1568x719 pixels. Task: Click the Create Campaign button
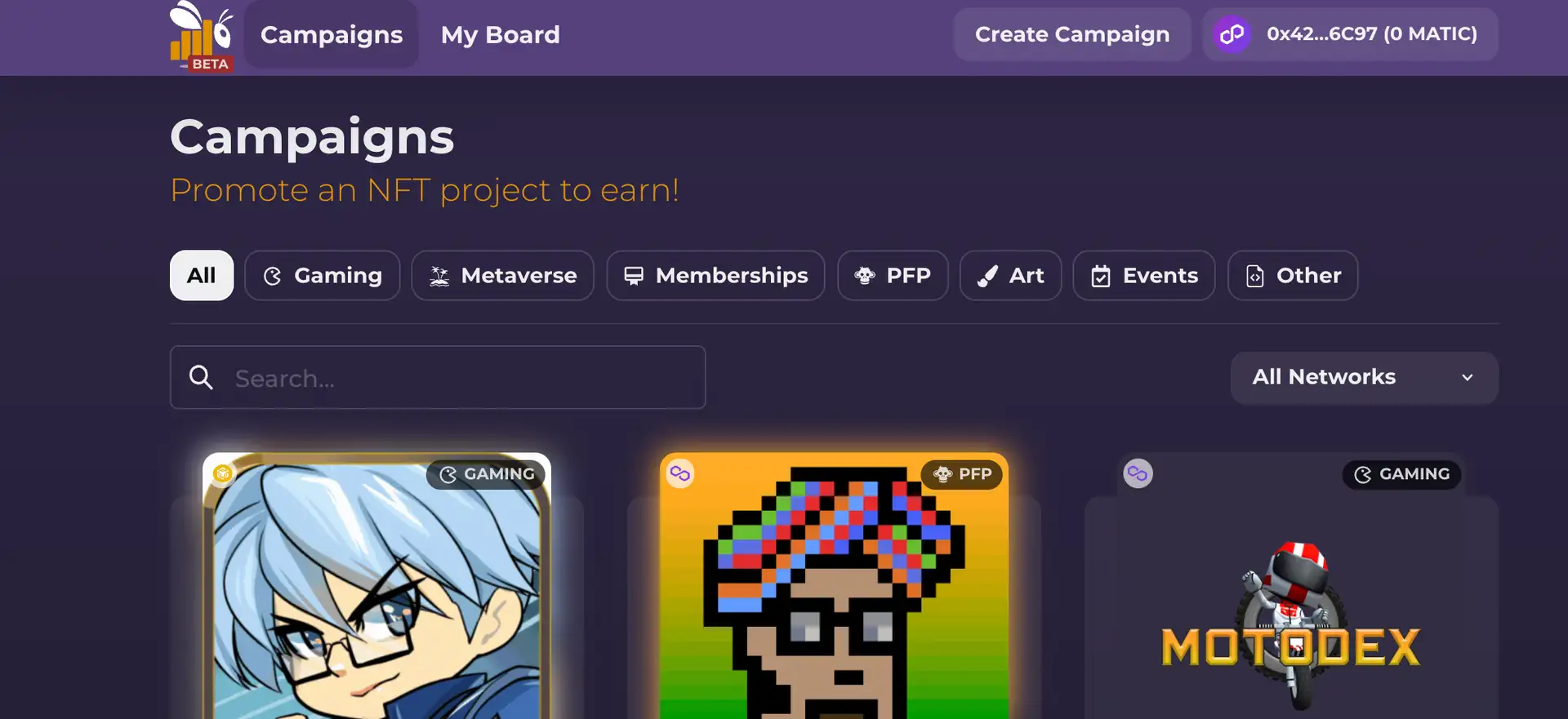click(1072, 34)
